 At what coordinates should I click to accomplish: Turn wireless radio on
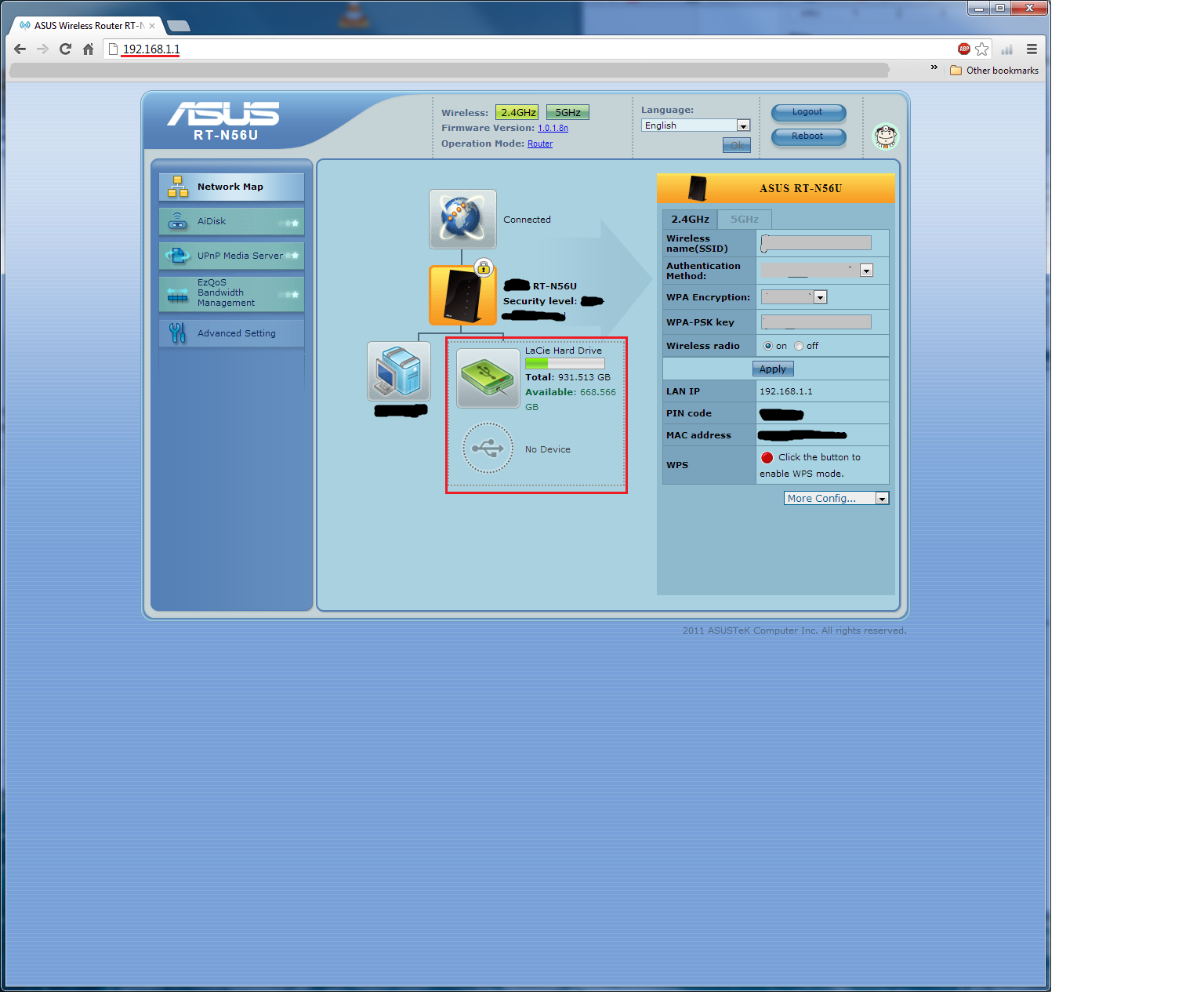point(768,346)
